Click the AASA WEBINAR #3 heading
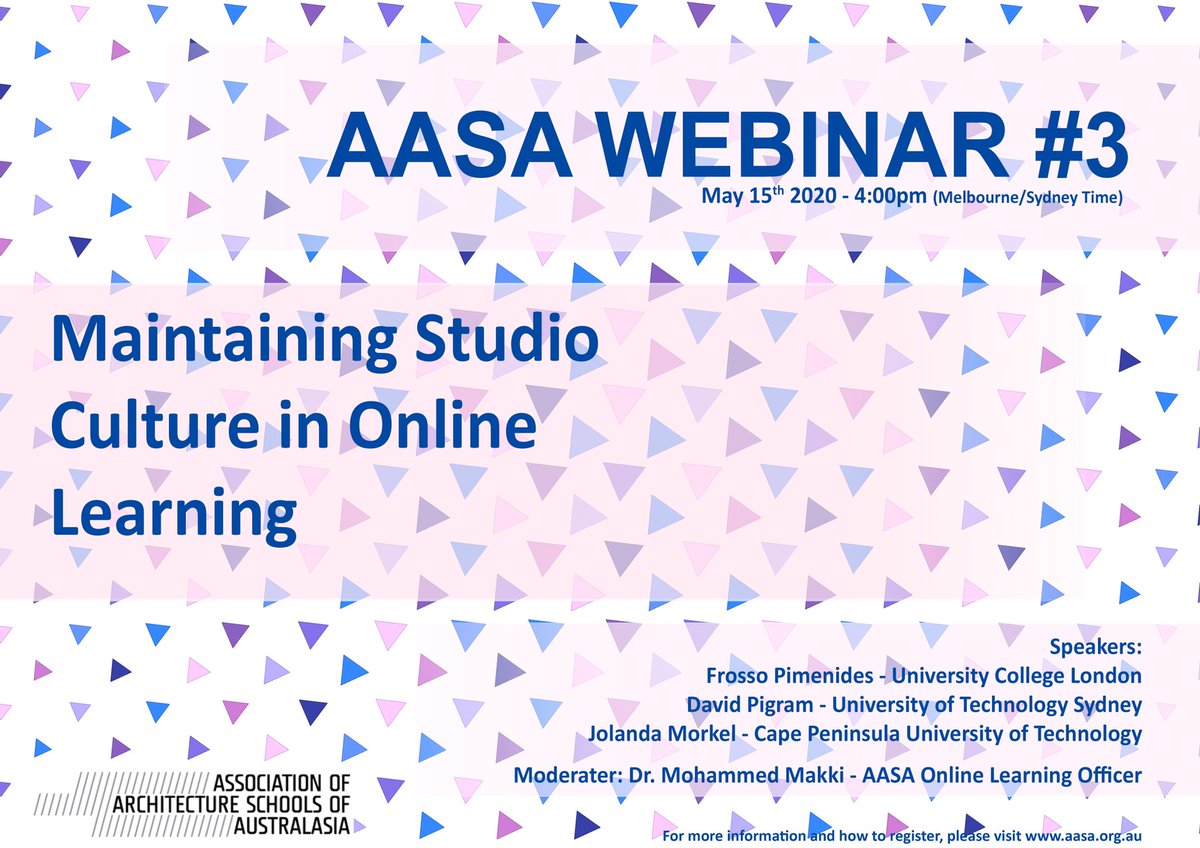This screenshot has width=1200, height=848. coord(728,146)
